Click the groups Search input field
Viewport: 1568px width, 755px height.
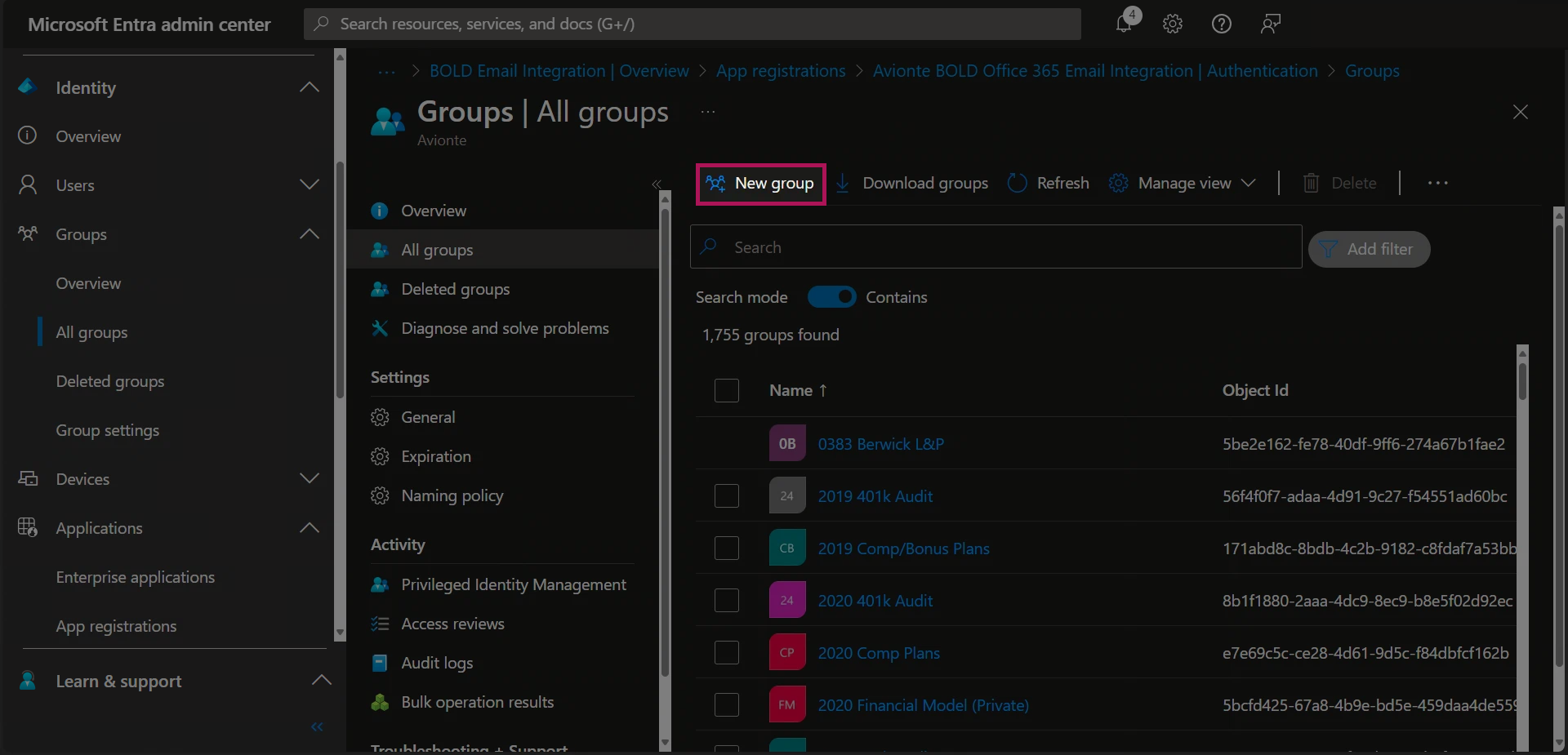996,246
